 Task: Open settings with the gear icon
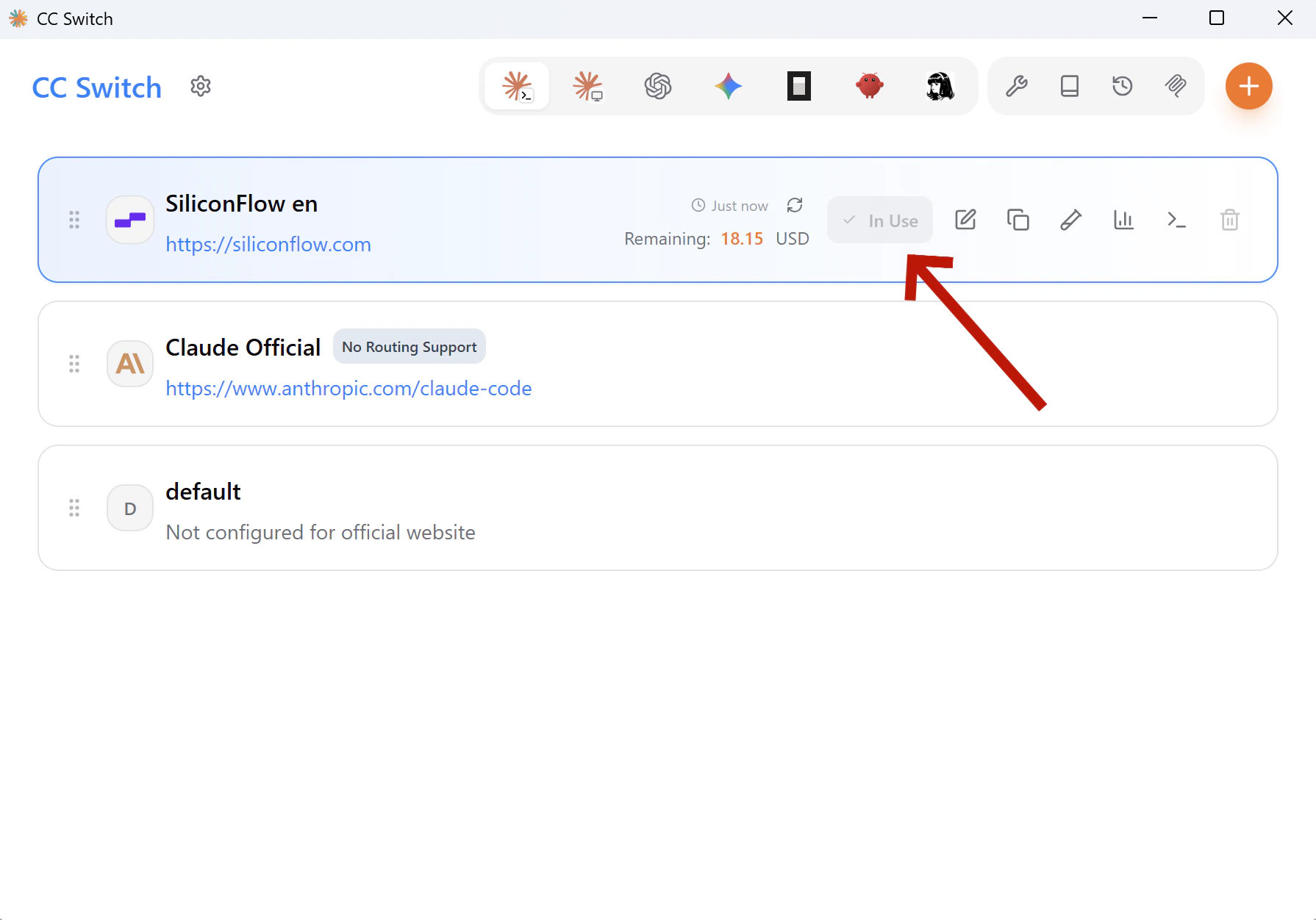point(201,87)
